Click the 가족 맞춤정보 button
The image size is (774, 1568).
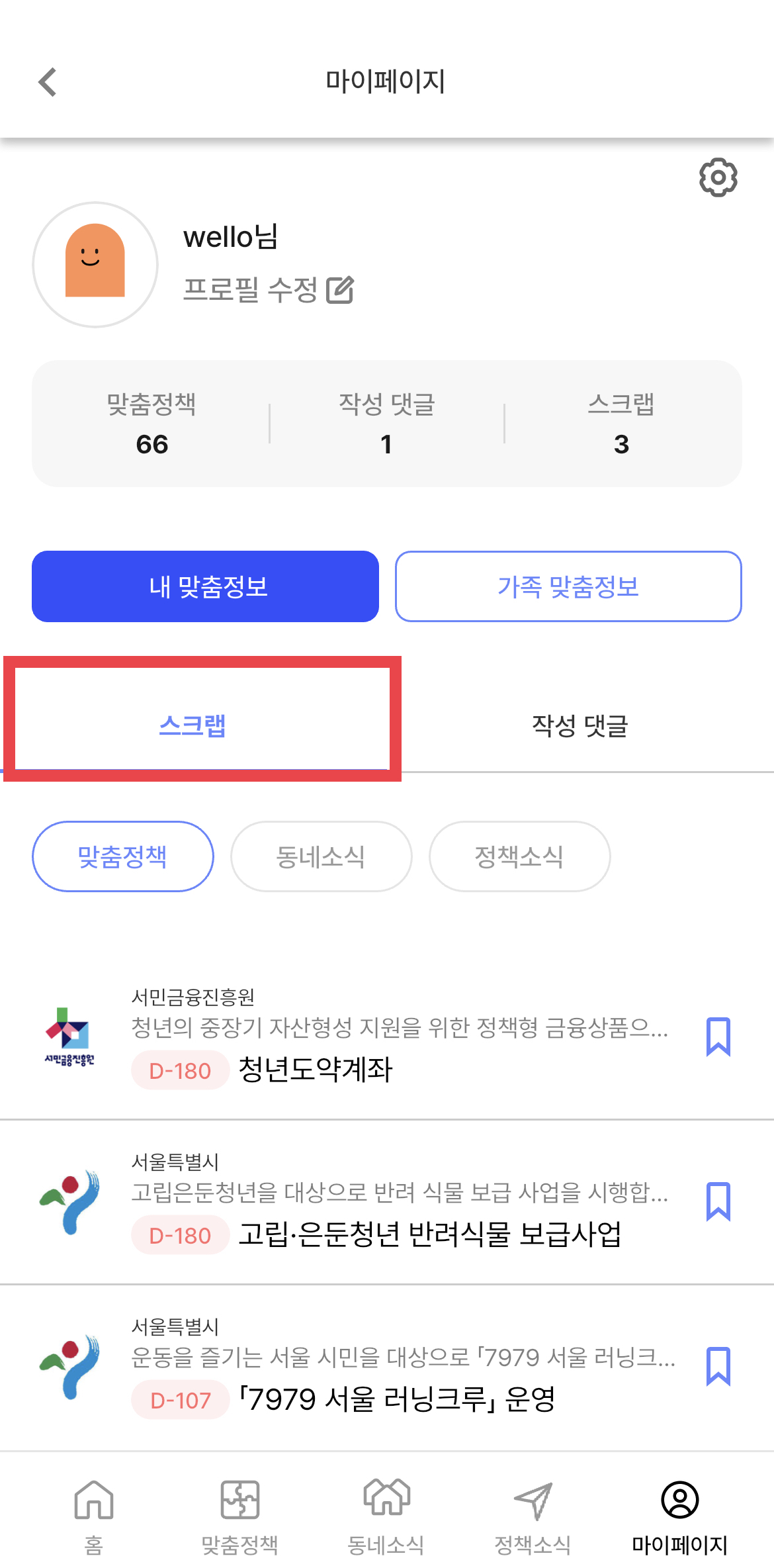point(568,586)
